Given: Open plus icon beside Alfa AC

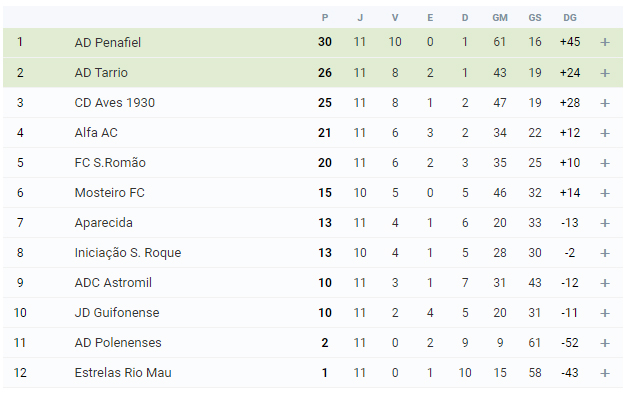Looking at the screenshot, I should (605, 133).
